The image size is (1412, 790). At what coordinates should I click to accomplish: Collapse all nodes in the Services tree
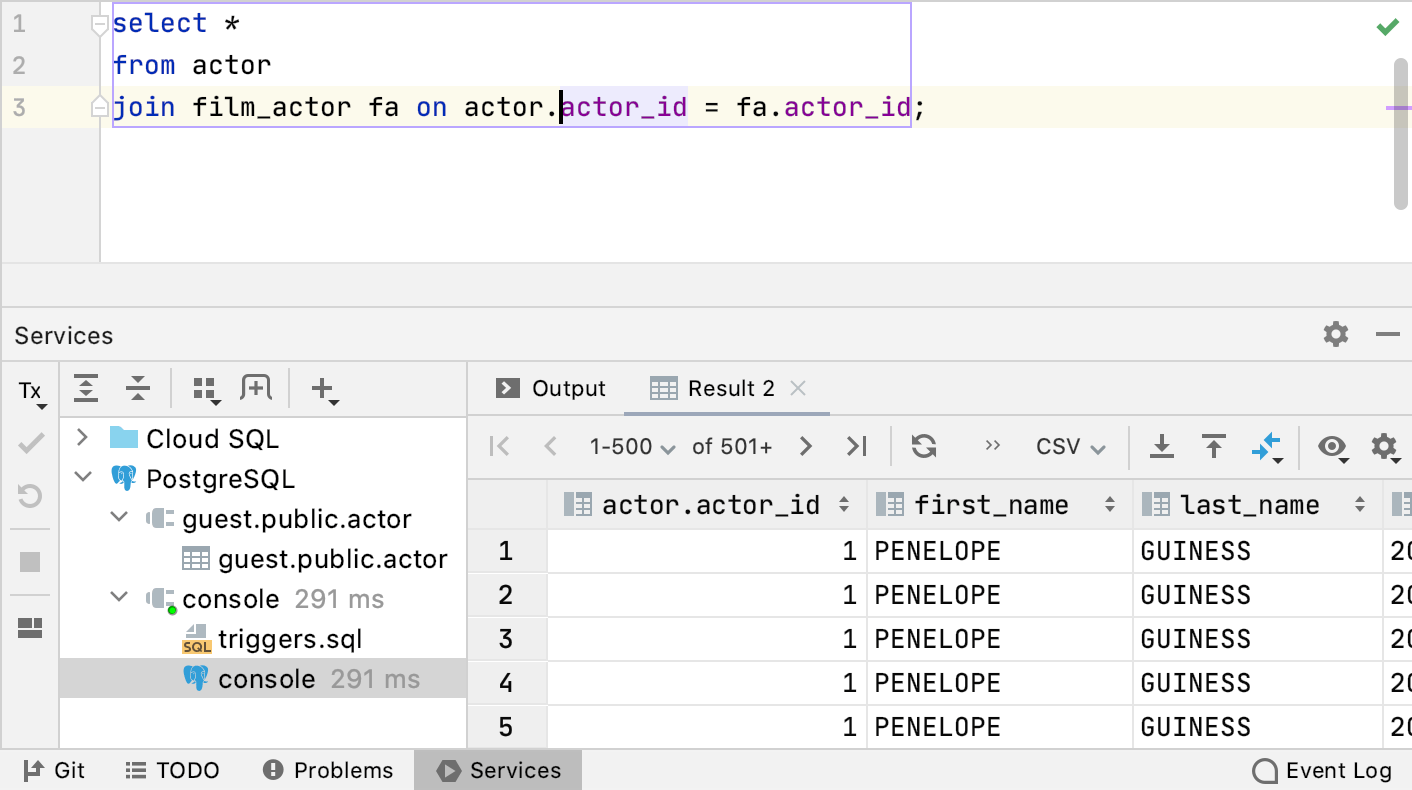click(x=138, y=388)
